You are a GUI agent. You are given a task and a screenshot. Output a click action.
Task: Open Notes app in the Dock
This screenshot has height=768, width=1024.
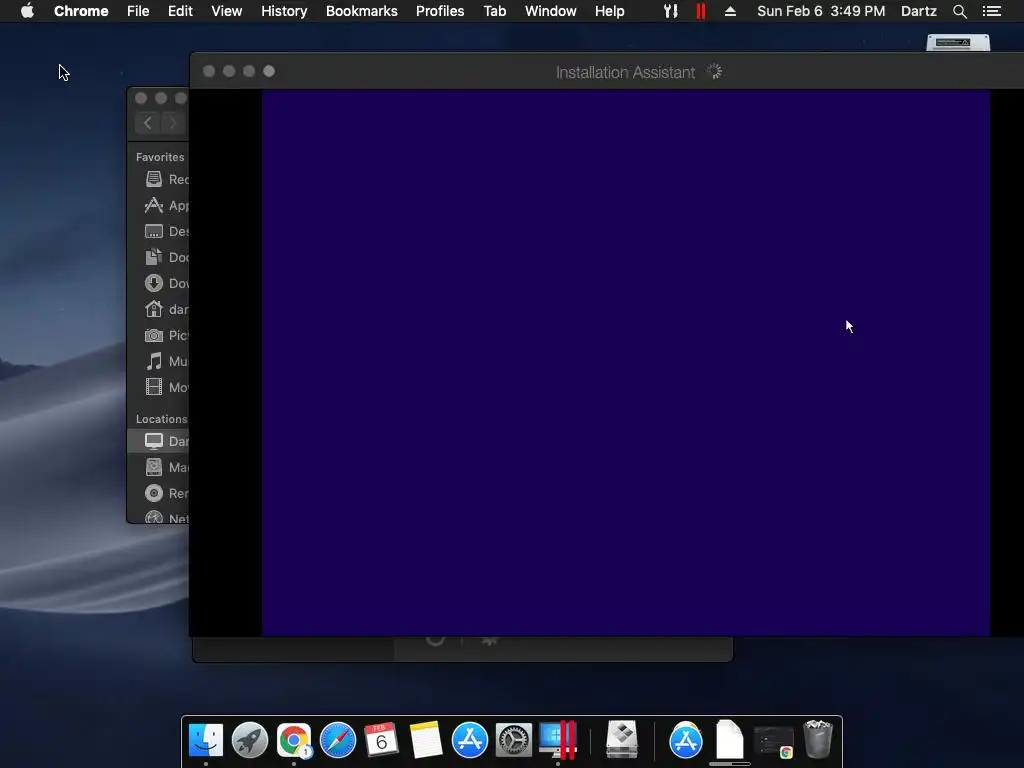(x=426, y=741)
